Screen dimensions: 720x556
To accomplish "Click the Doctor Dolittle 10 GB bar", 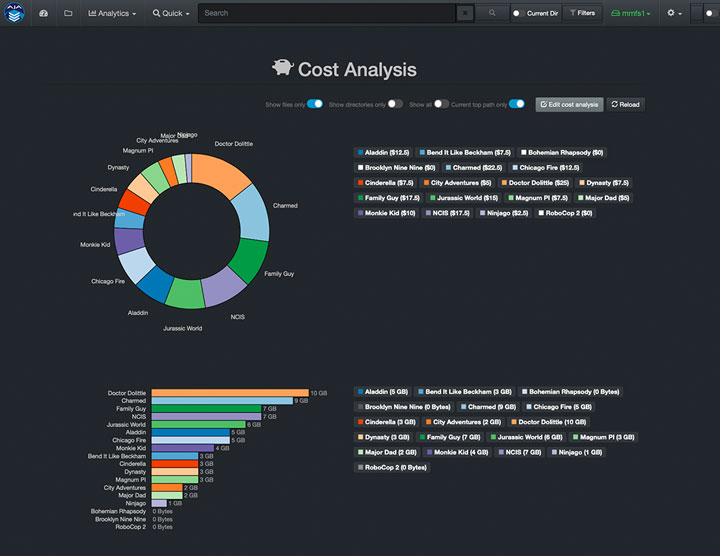I will point(230,393).
